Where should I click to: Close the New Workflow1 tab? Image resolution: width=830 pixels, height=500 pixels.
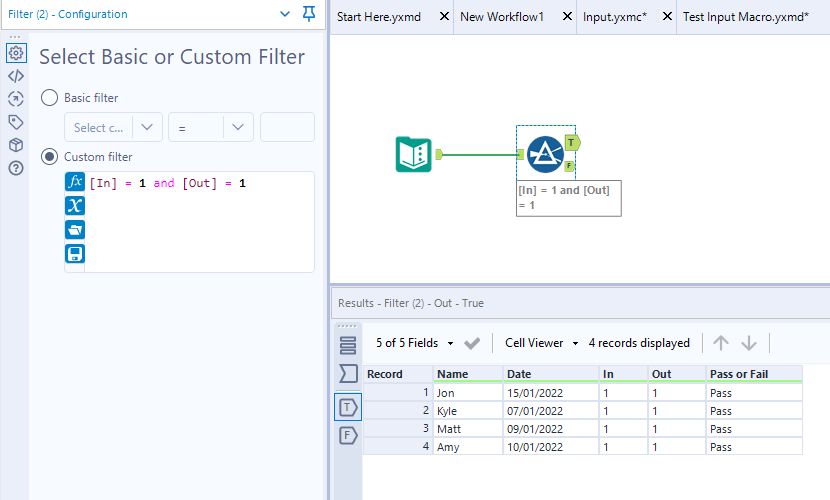click(x=567, y=16)
